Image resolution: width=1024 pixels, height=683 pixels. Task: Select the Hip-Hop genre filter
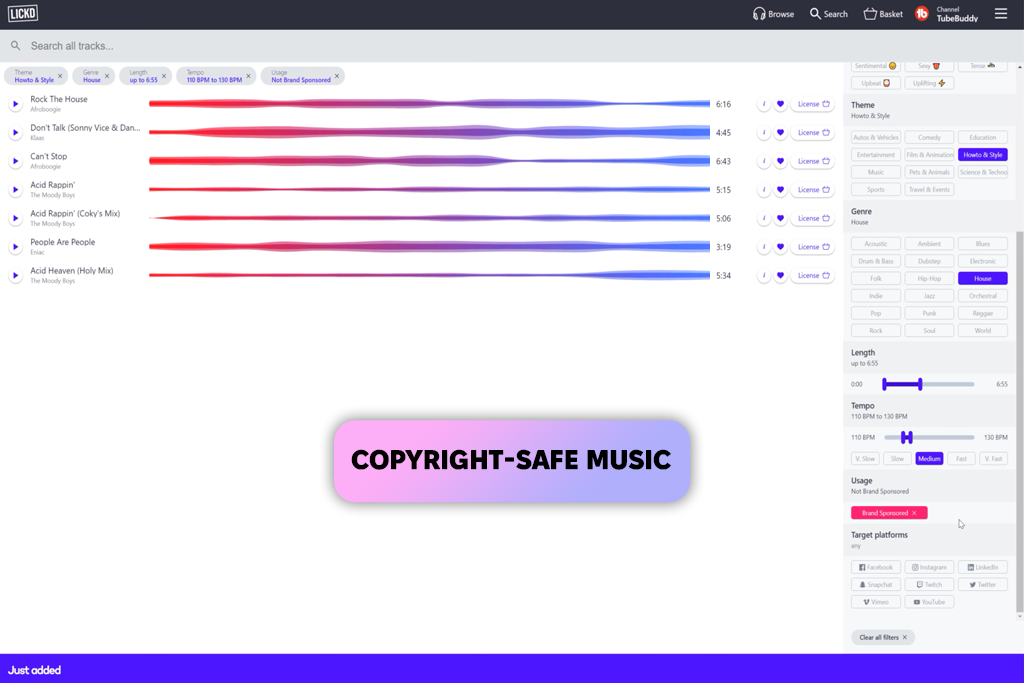[x=929, y=278]
